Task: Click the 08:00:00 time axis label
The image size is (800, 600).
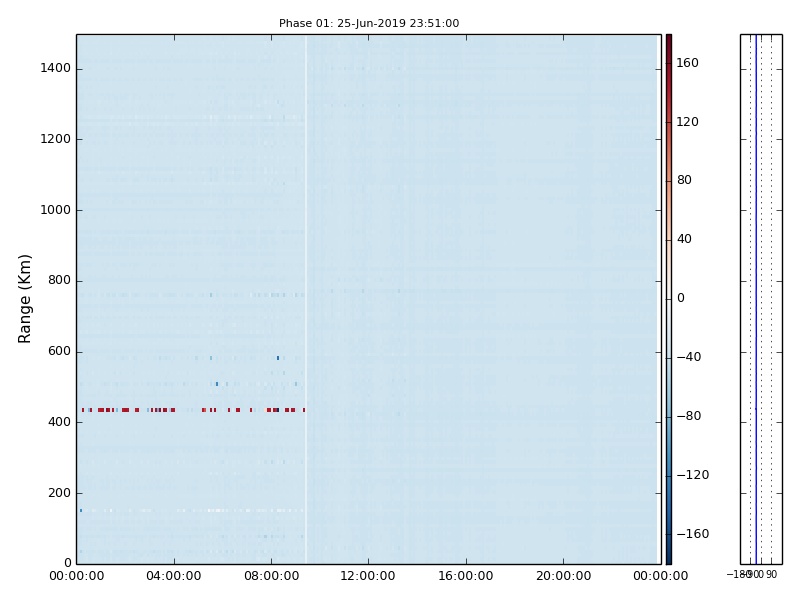Action: coord(271,576)
